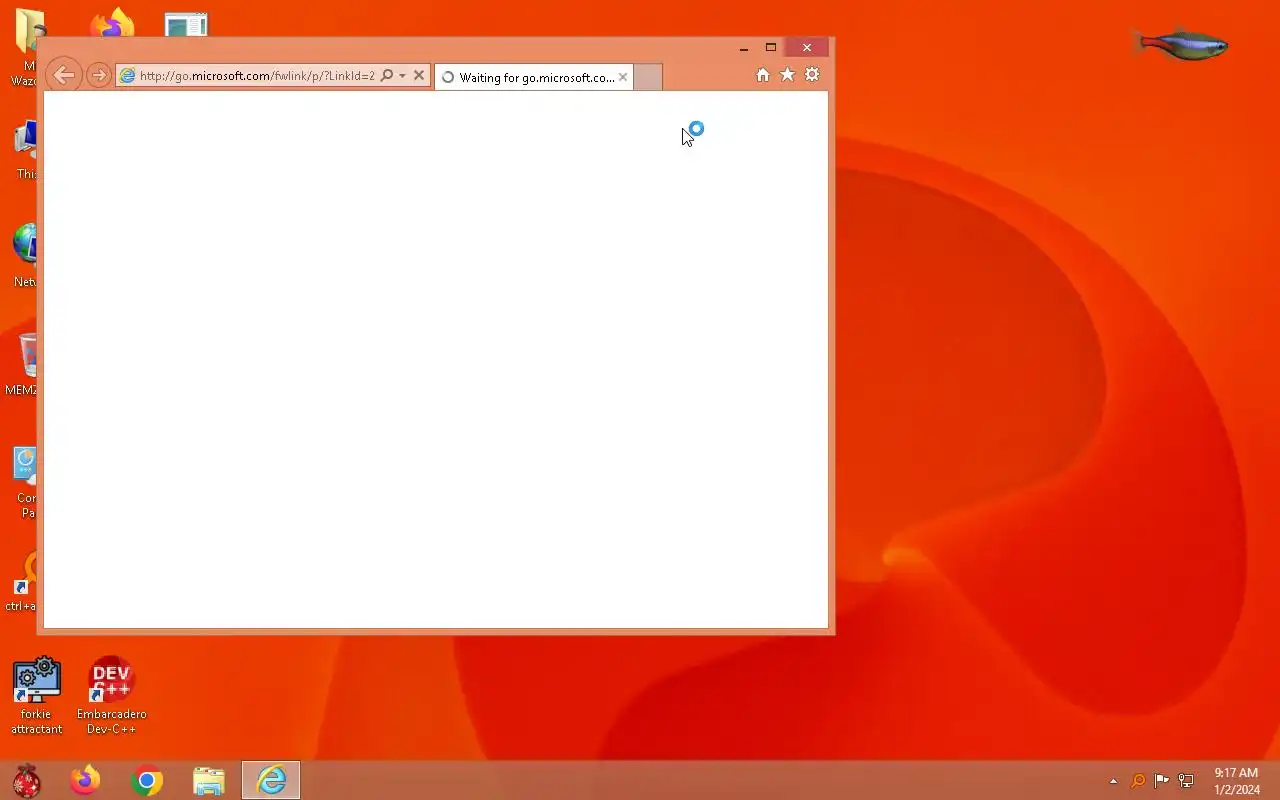Expand the address bar autocomplete dropdown arrow
This screenshot has width=1280, height=800.
coord(402,76)
